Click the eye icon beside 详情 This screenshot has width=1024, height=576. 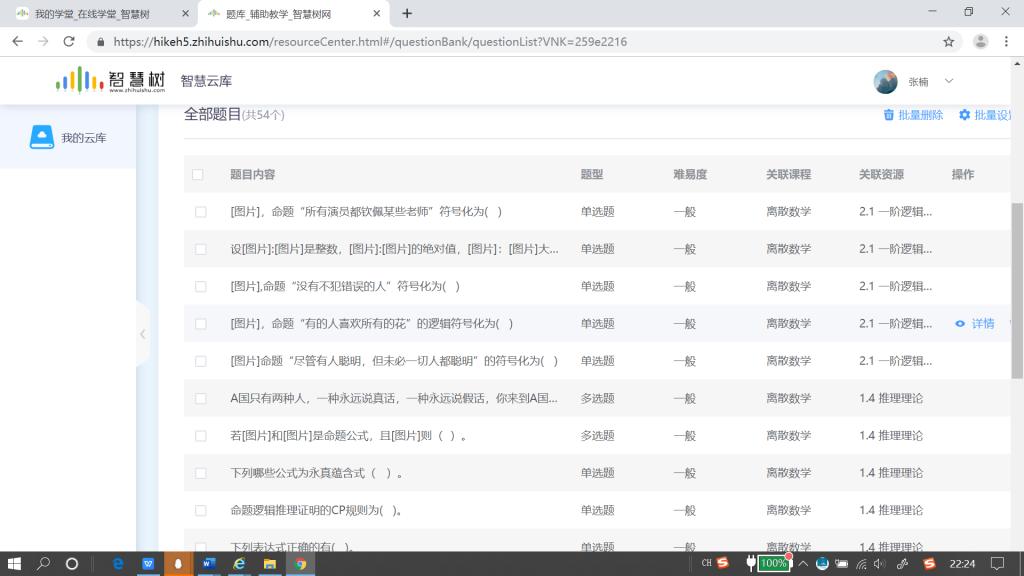[960, 324]
